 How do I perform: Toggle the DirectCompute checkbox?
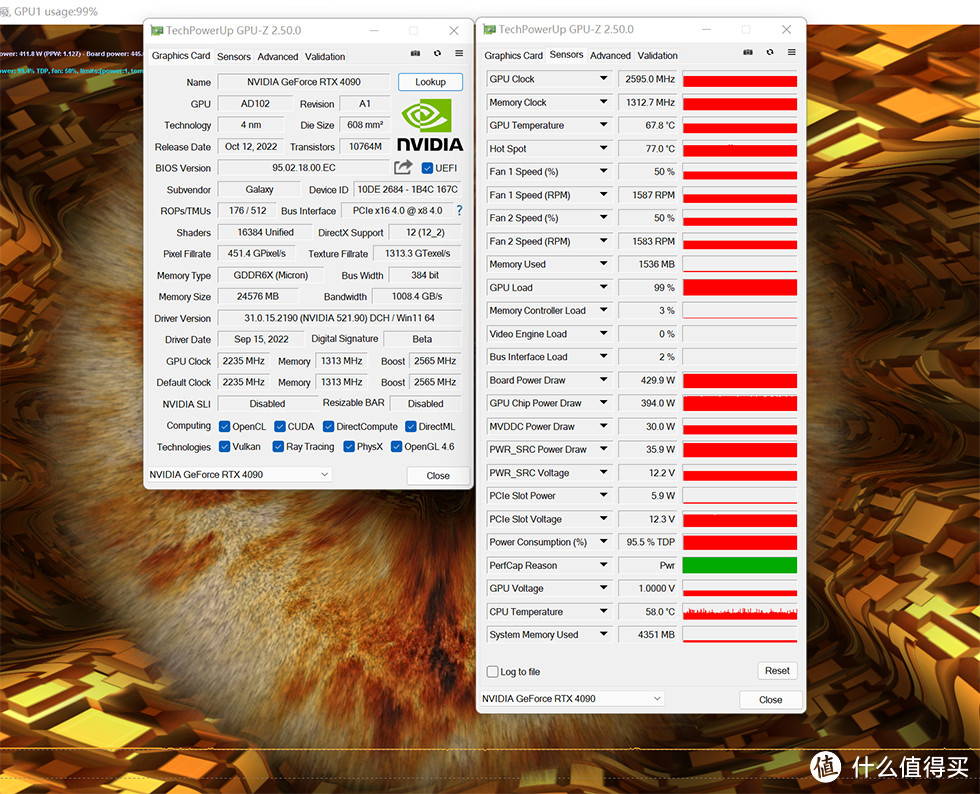pos(328,426)
